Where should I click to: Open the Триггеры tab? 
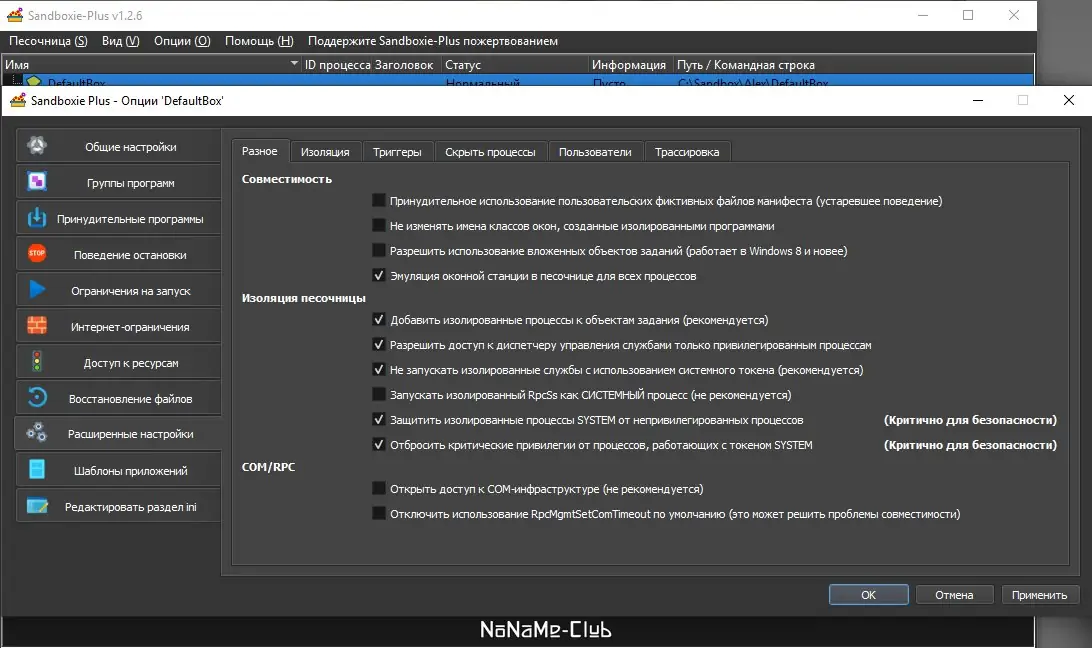click(x=397, y=152)
